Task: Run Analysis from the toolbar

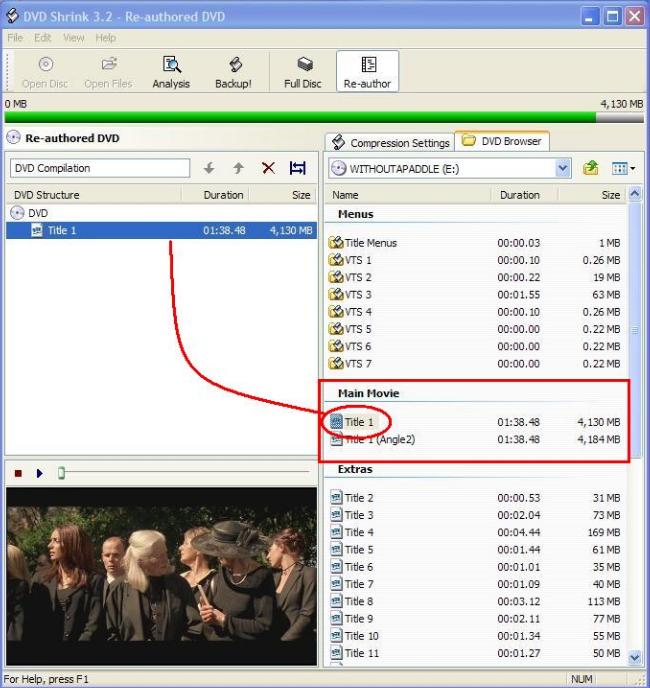Action: (171, 72)
